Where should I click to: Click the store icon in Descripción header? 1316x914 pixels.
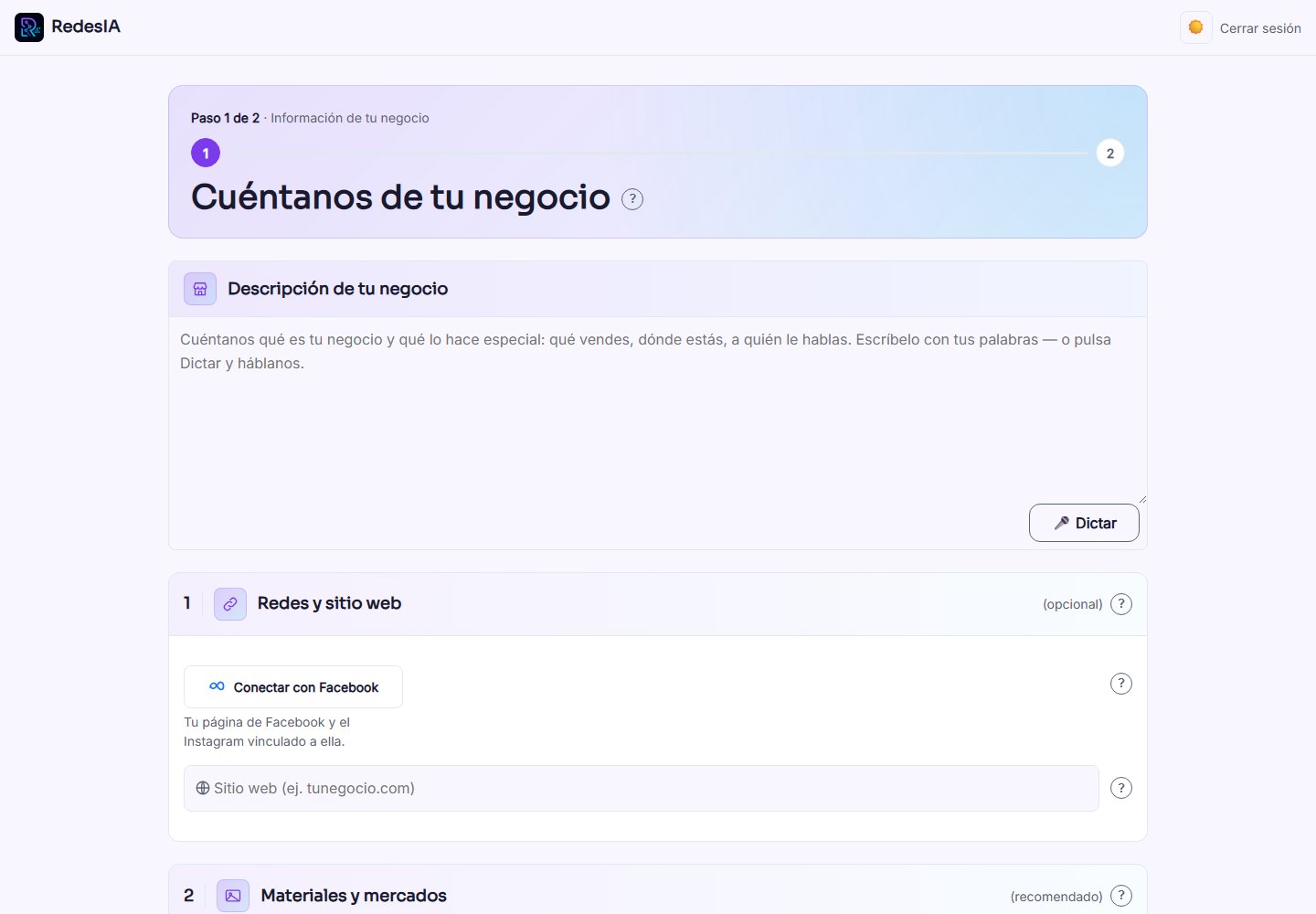[200, 289]
